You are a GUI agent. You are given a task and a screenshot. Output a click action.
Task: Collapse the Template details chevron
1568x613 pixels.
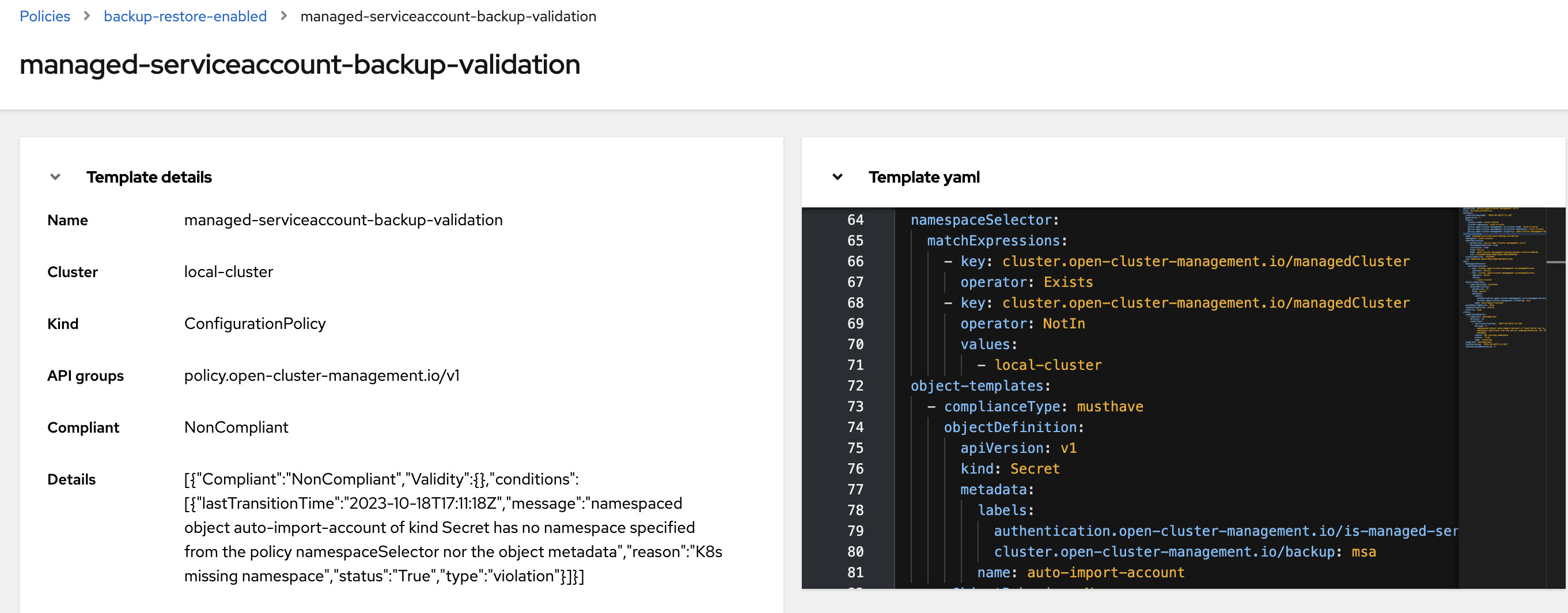tap(55, 177)
